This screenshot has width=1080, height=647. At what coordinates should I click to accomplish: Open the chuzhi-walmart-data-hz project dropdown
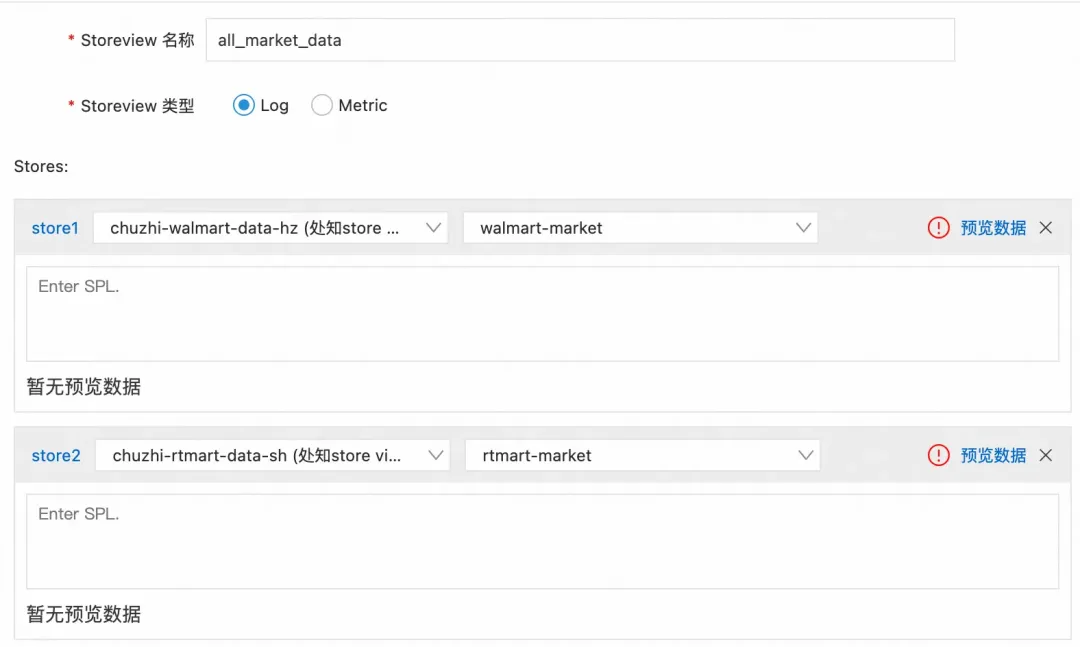click(270, 227)
